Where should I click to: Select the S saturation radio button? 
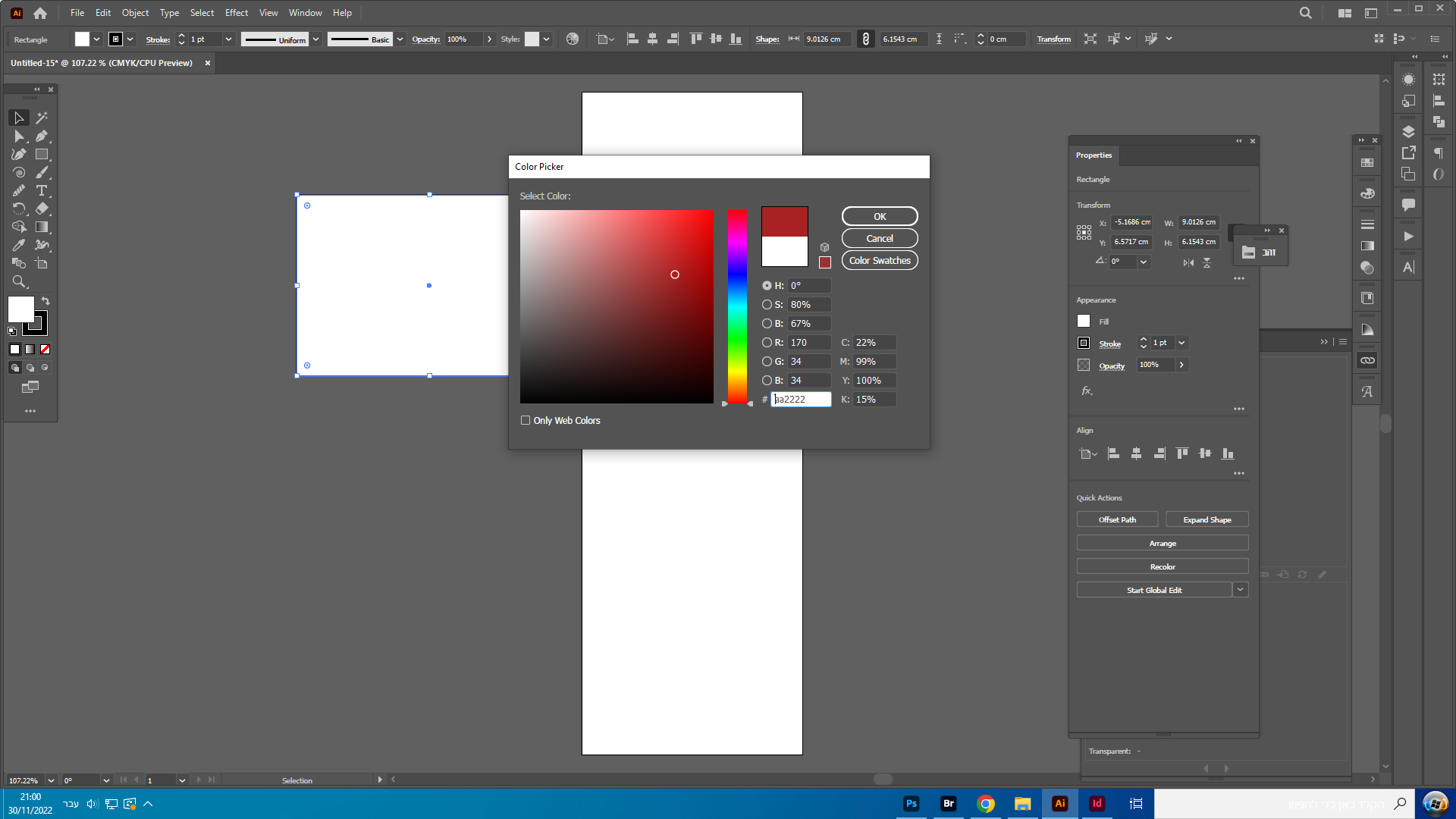(x=767, y=305)
